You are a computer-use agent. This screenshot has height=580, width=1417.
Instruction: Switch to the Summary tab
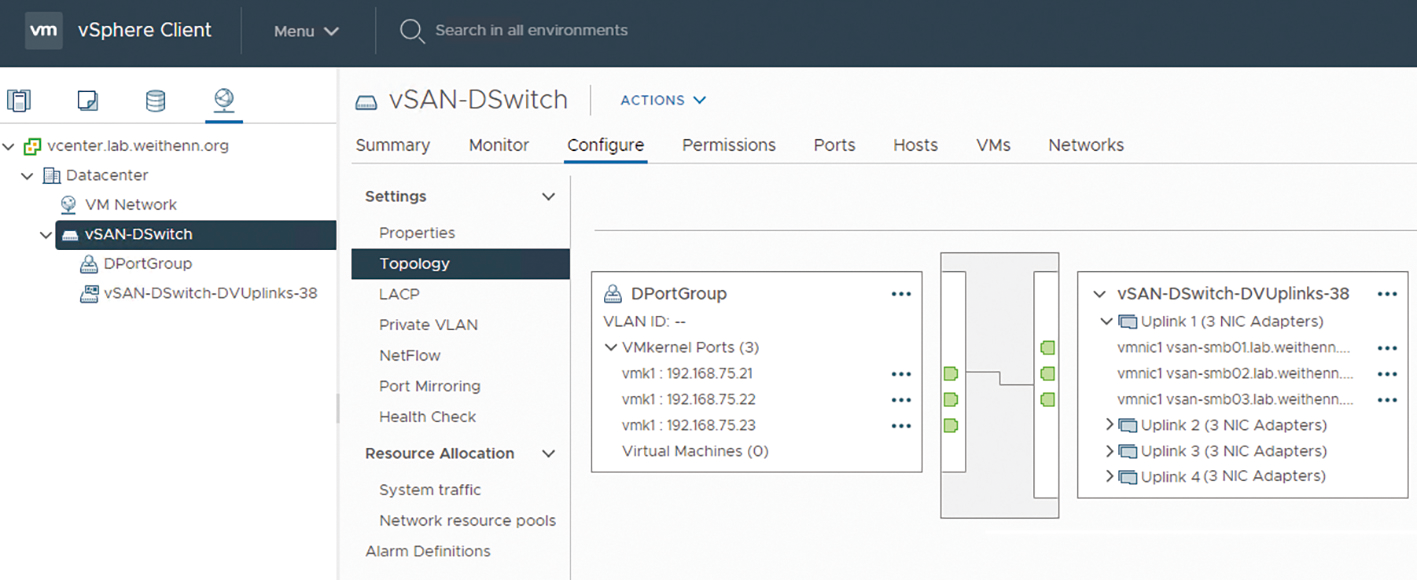click(393, 145)
